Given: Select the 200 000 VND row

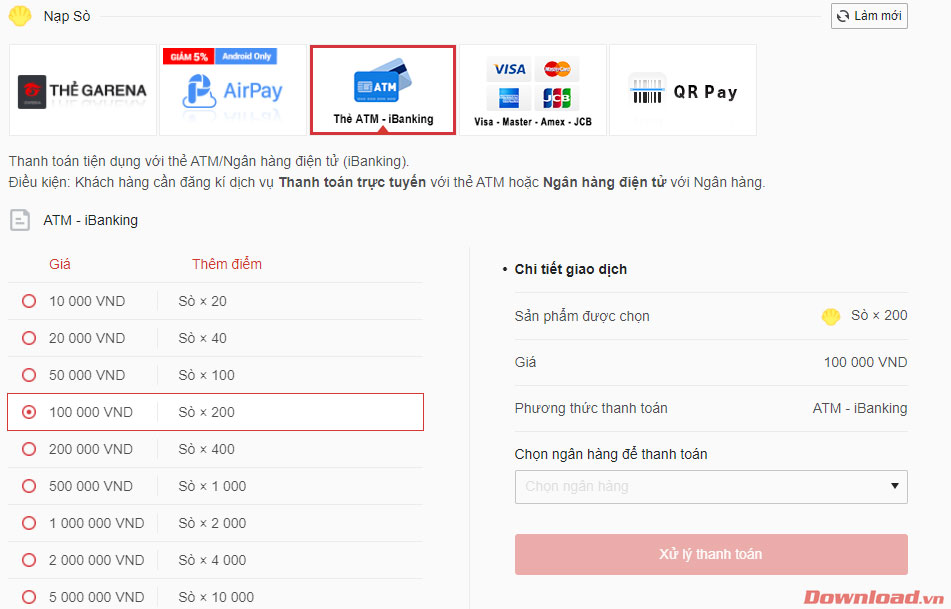Looking at the screenshot, I should coord(215,449).
